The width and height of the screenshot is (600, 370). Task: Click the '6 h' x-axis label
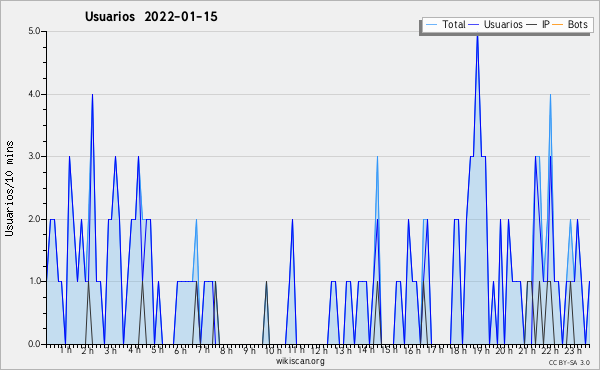tap(180, 351)
